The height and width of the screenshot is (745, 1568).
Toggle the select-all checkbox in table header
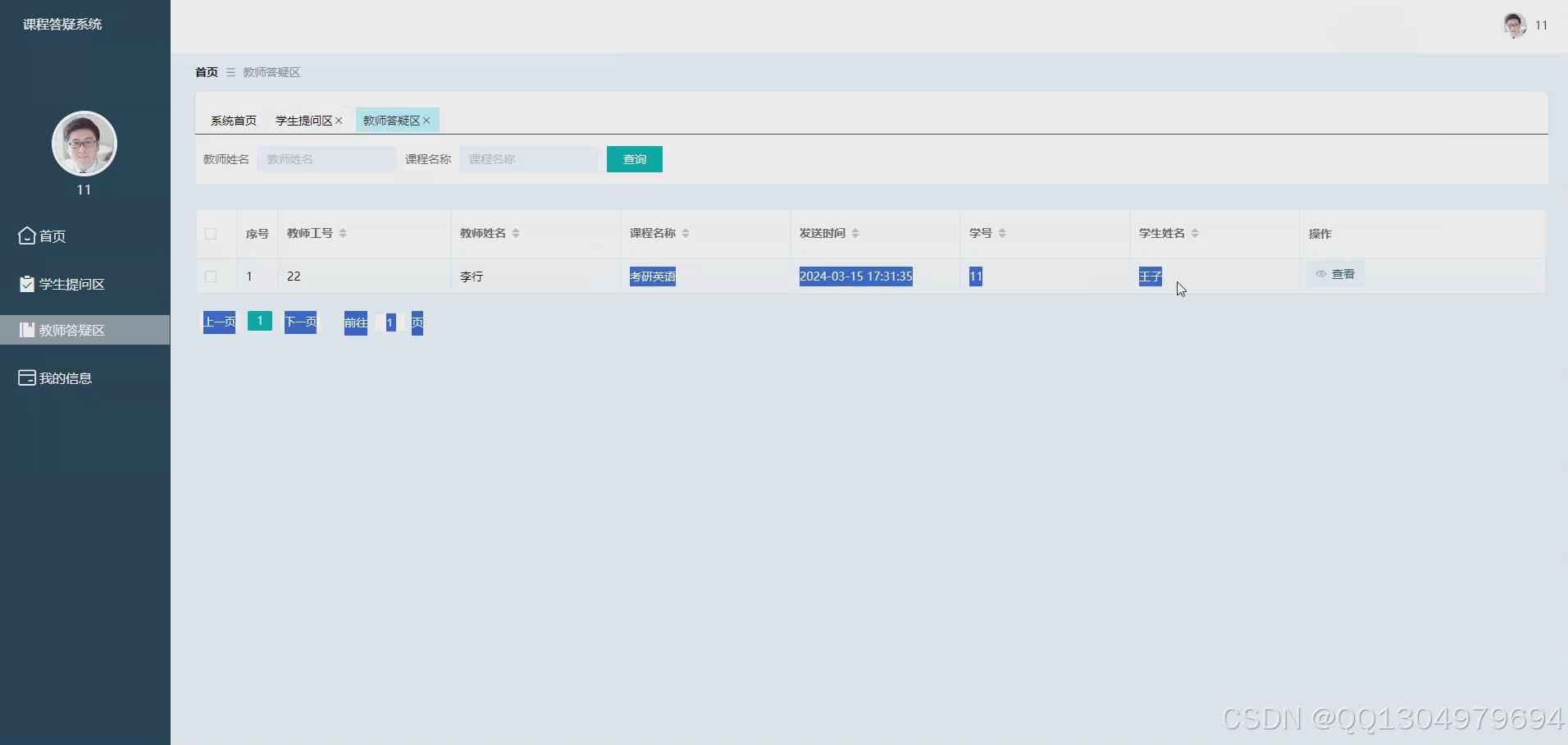pos(211,234)
